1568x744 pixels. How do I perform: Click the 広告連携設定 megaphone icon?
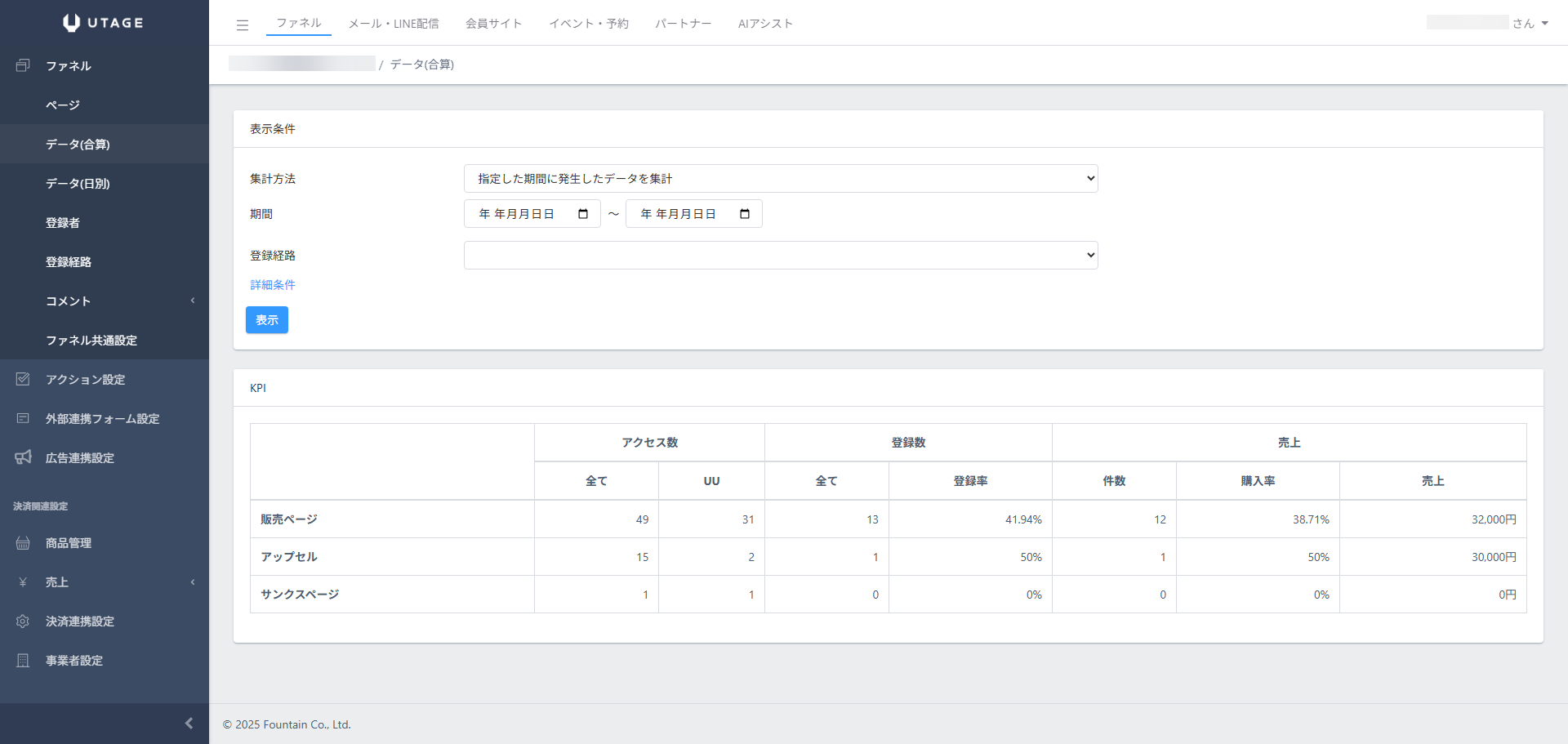tap(23, 457)
